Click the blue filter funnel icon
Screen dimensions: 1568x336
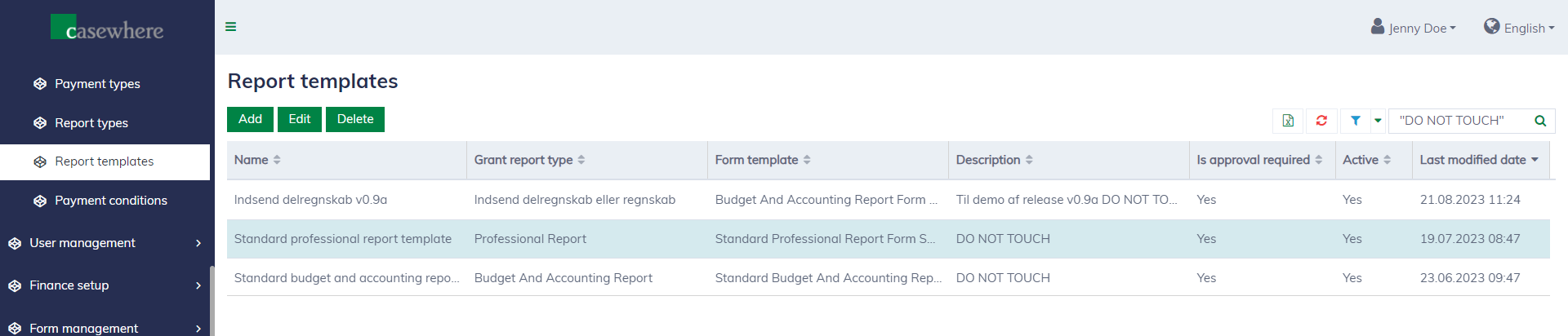[1356, 121]
